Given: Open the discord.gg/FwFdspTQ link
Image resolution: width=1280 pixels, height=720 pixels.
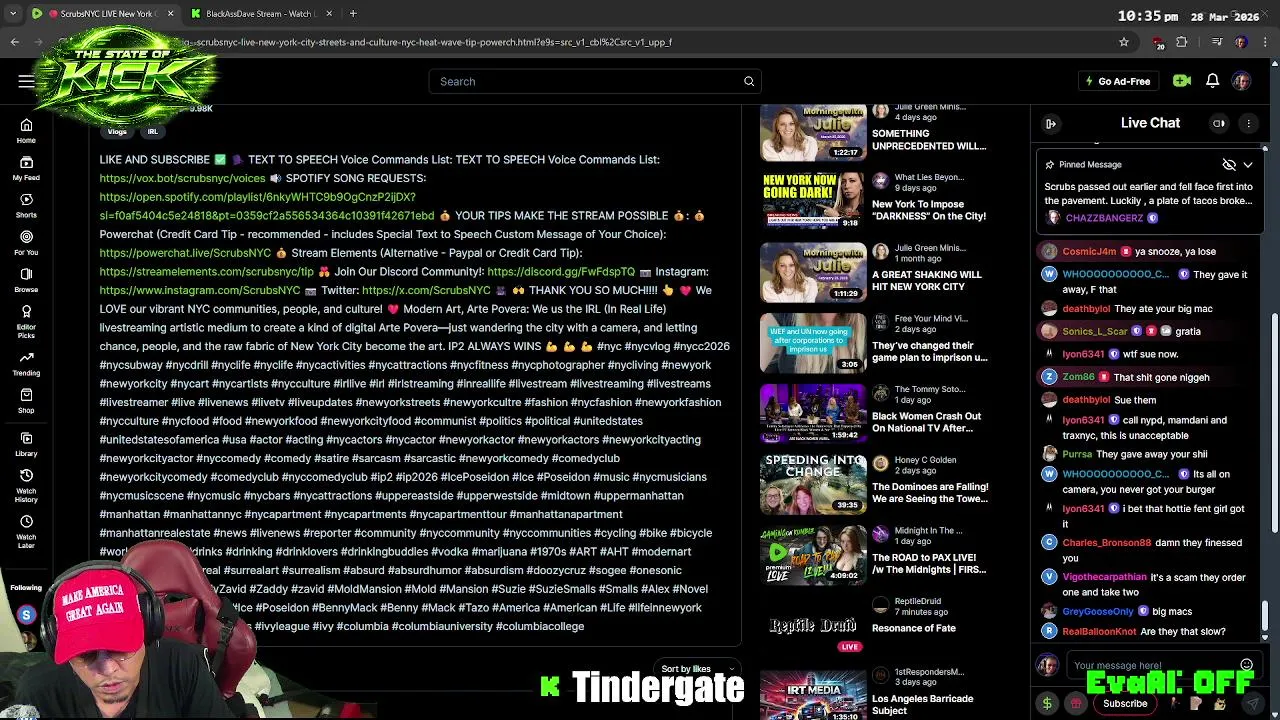Looking at the screenshot, I should tap(561, 272).
